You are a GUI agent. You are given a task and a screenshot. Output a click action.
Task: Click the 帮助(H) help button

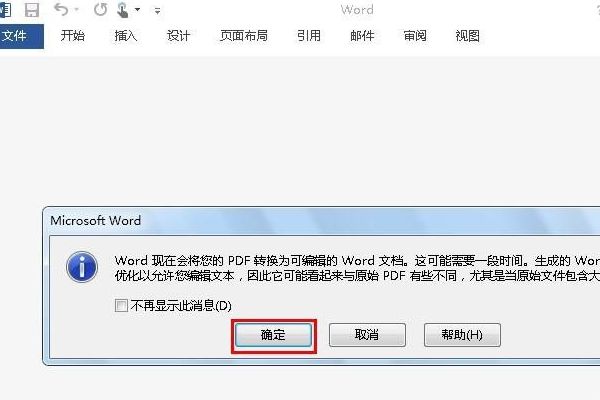tap(462, 335)
